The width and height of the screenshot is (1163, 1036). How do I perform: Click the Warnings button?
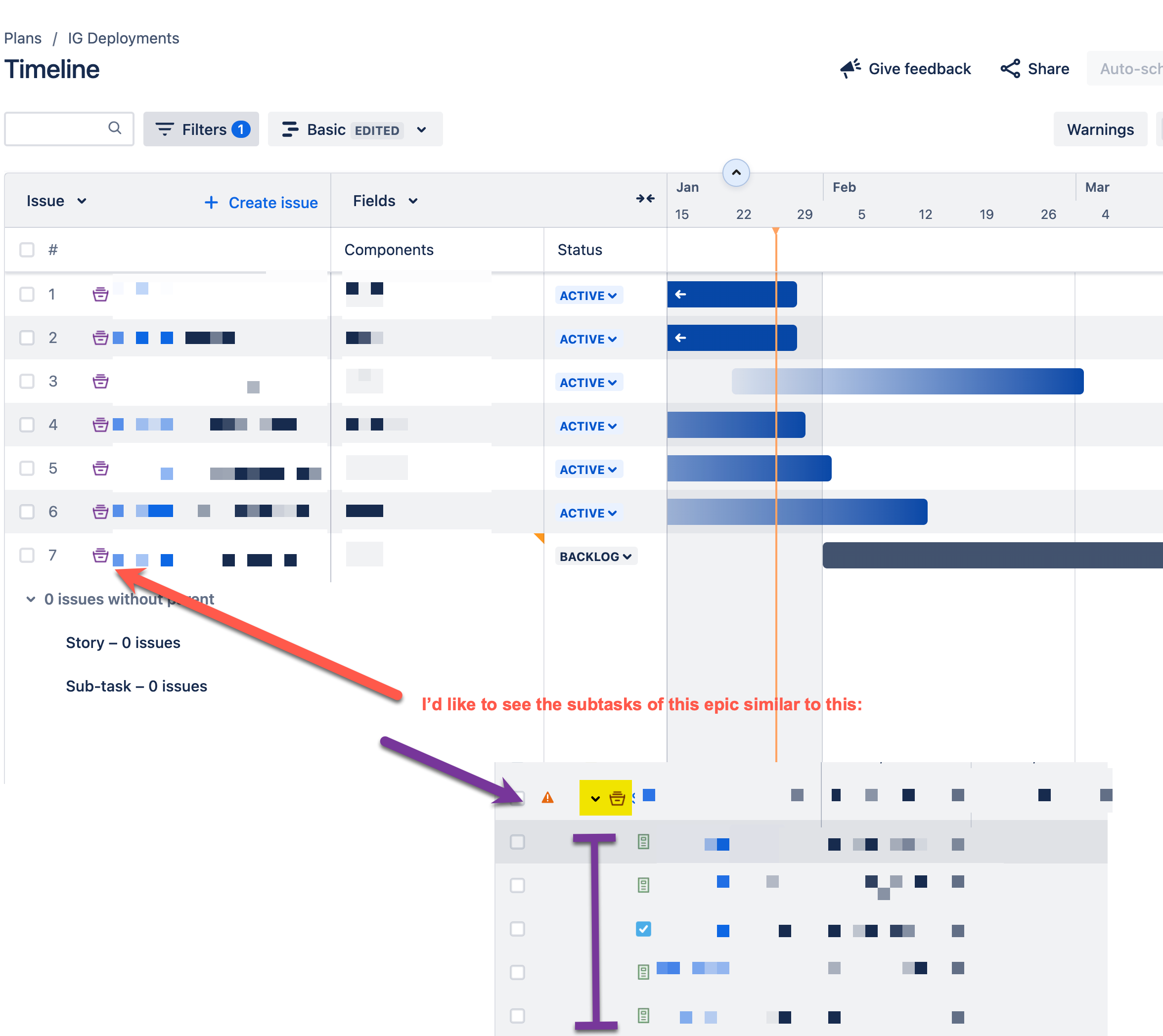point(1099,130)
